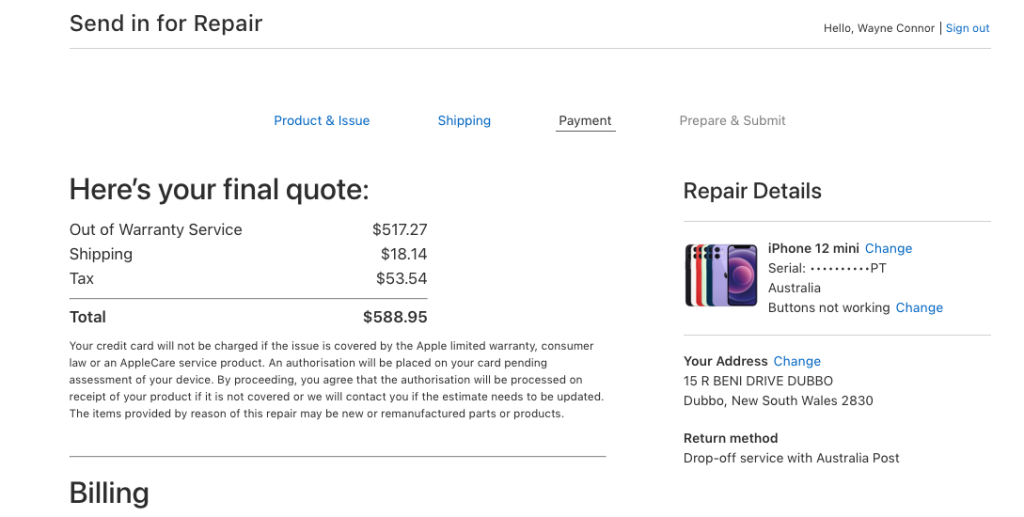Click the Billing section heading
Viewport: 1024px width, 517px height.
[x=109, y=494]
